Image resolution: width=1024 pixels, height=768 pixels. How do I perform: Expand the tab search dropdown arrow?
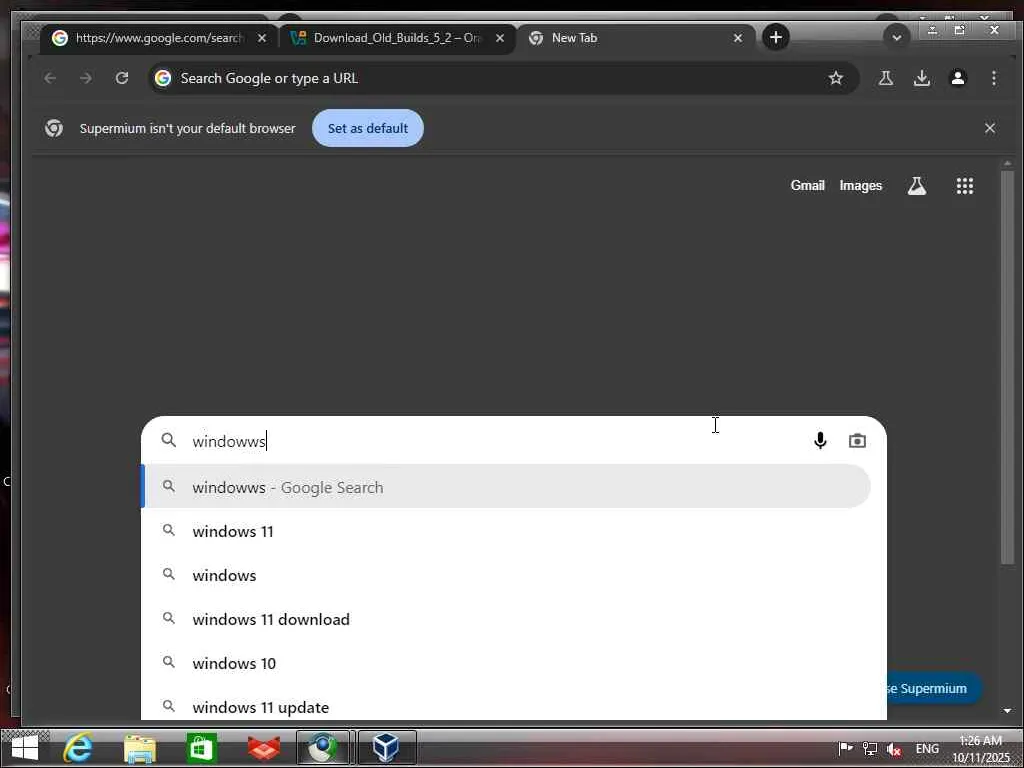[896, 38]
